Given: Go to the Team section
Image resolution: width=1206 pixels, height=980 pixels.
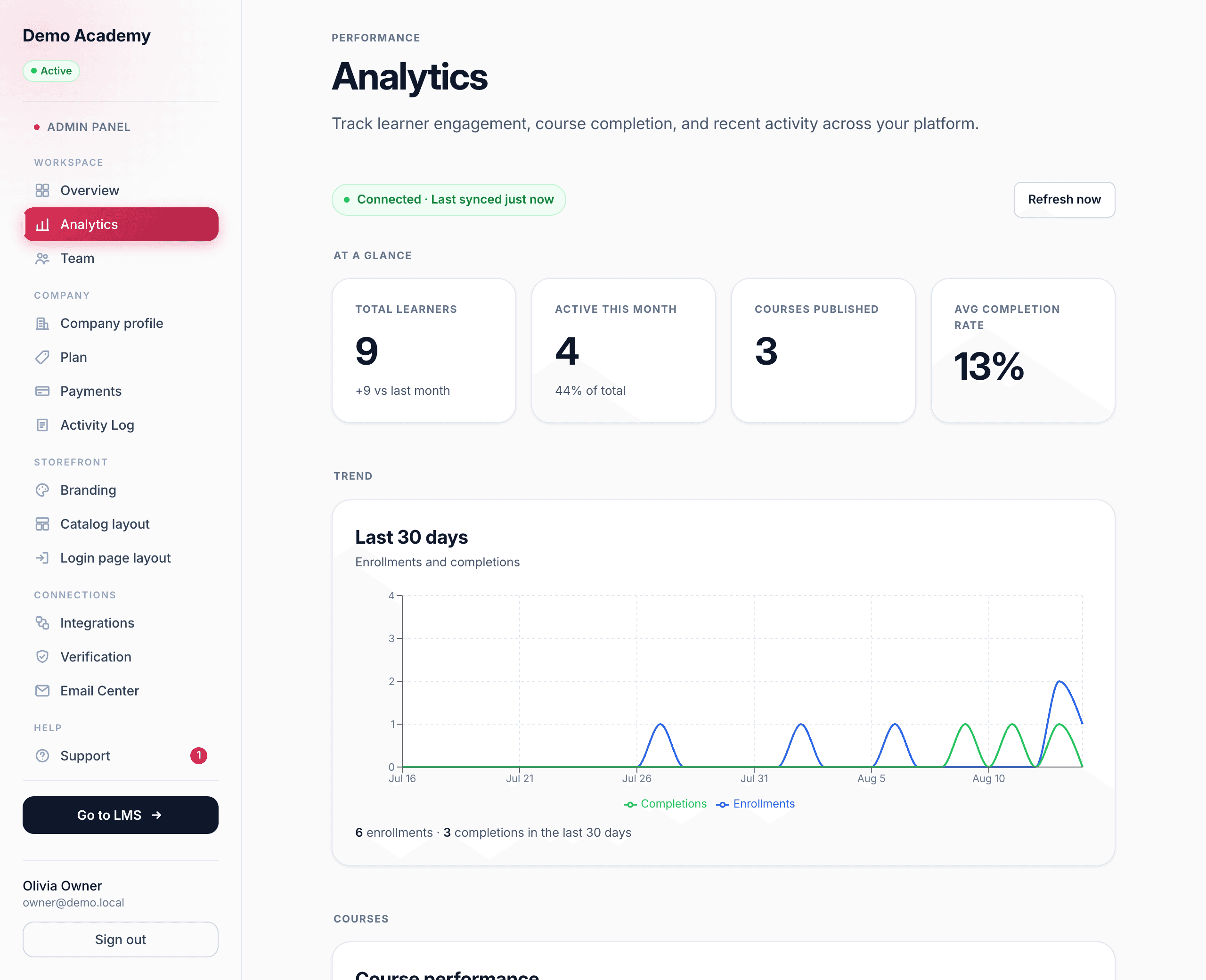Looking at the screenshot, I should (x=121, y=259).
